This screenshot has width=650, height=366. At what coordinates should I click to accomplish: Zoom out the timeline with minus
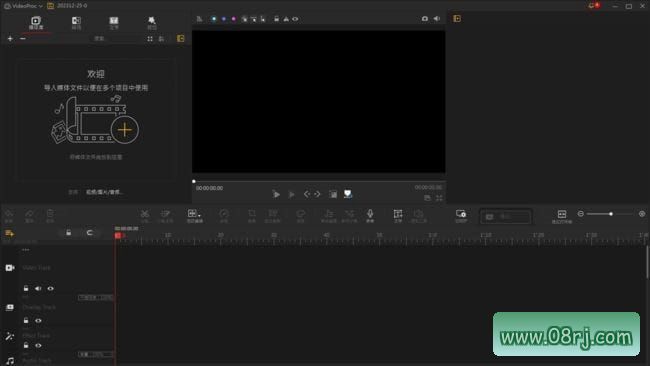581,214
